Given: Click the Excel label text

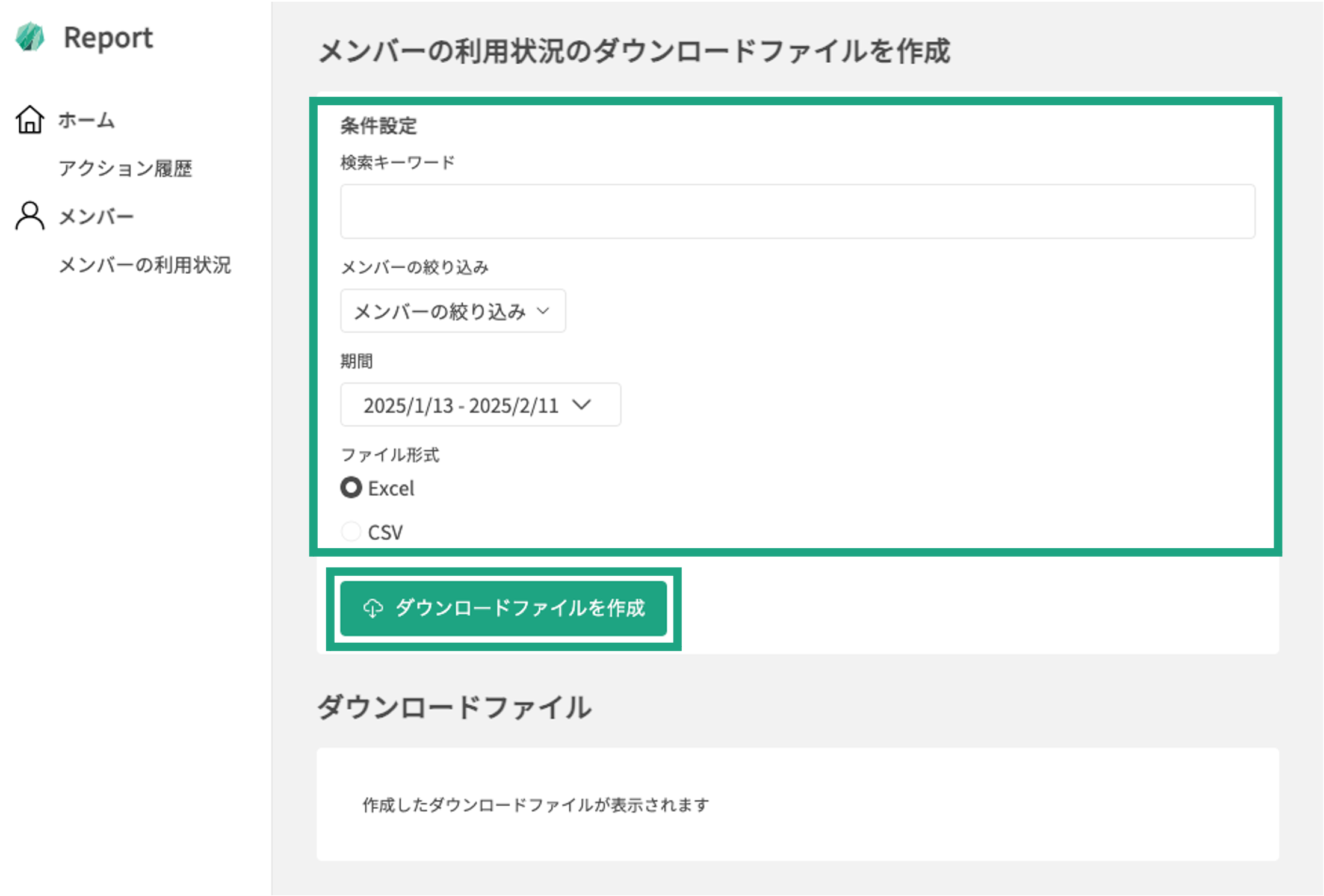Looking at the screenshot, I should coord(391,488).
